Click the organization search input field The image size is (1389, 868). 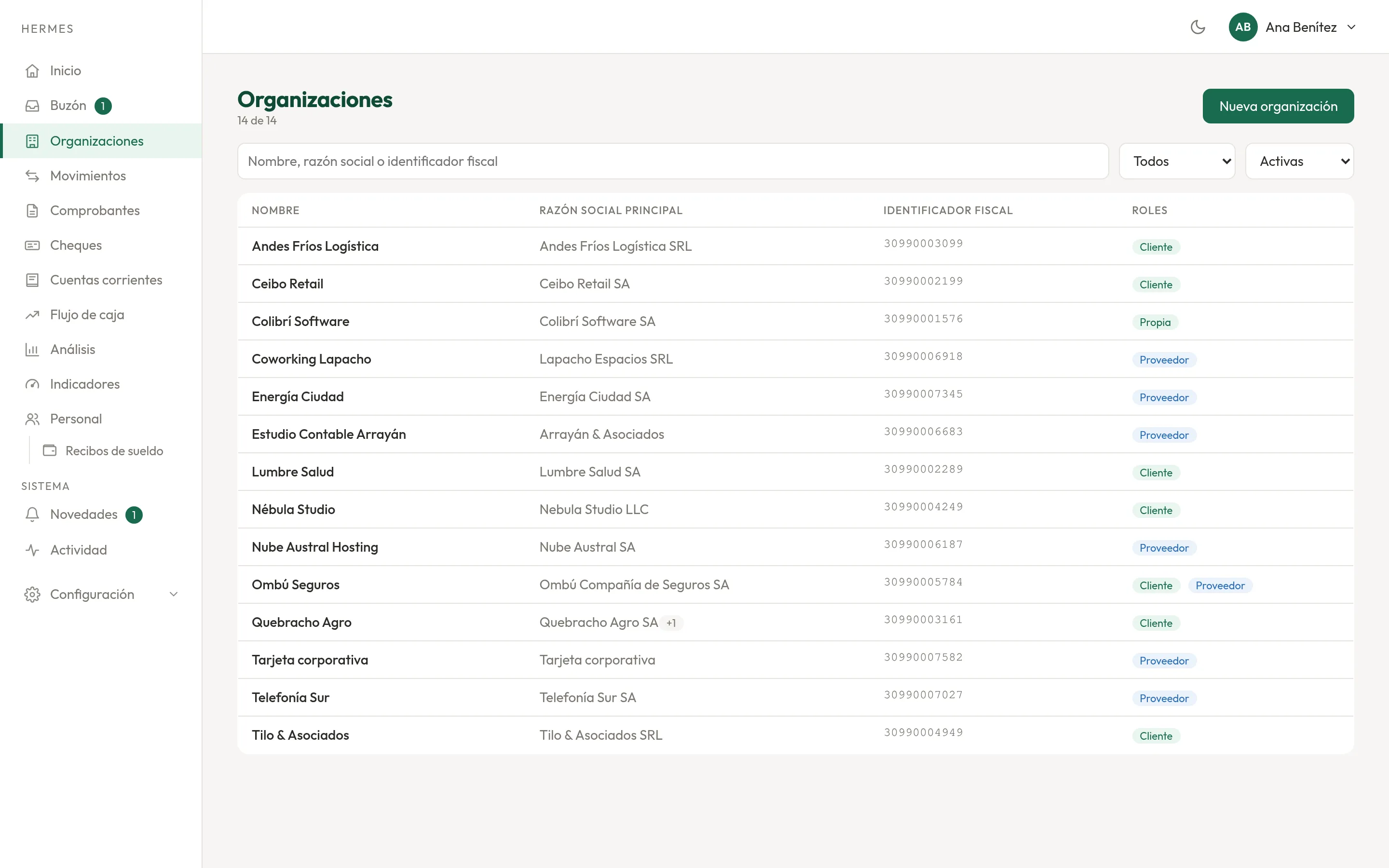[x=673, y=162]
